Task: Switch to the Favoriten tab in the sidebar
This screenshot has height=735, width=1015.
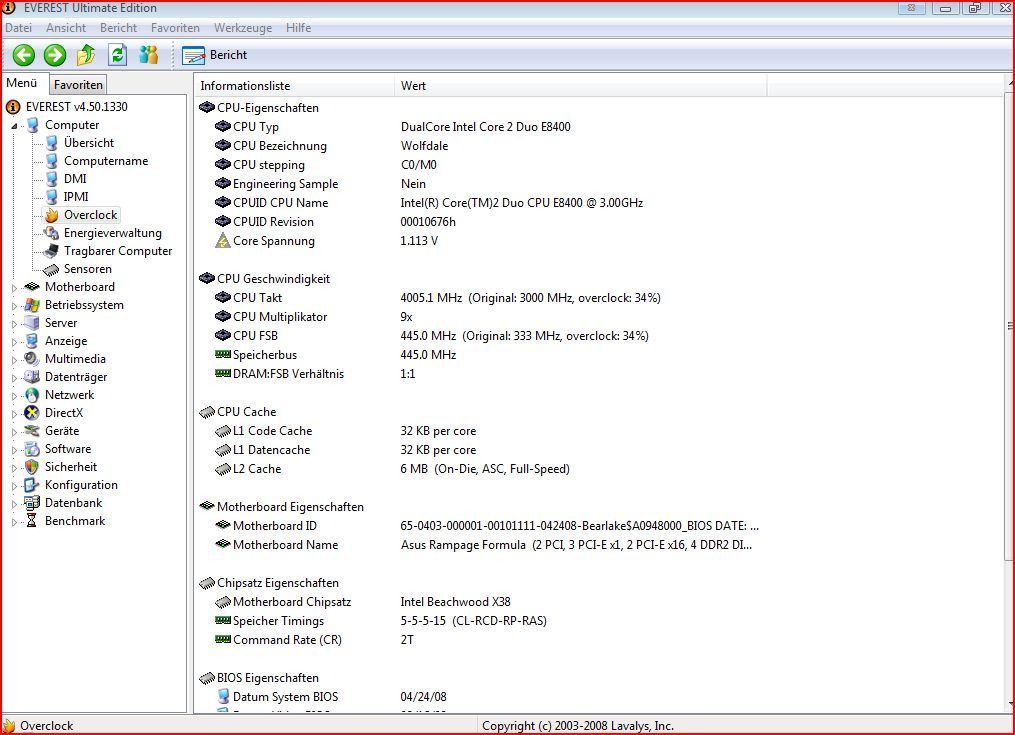Action: click(x=78, y=85)
